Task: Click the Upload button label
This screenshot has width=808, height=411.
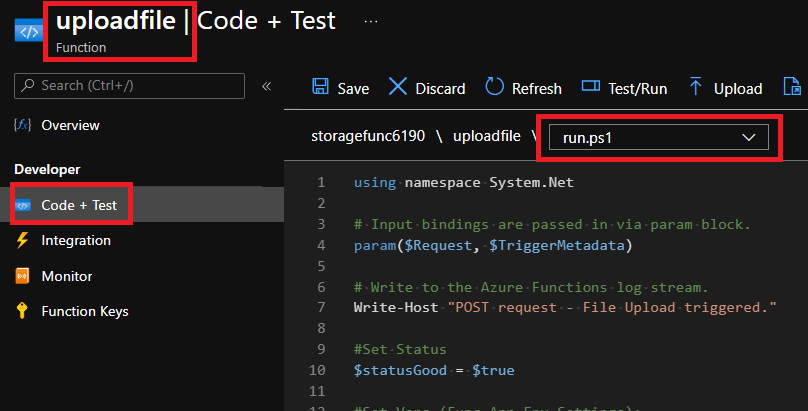Action: point(738,89)
